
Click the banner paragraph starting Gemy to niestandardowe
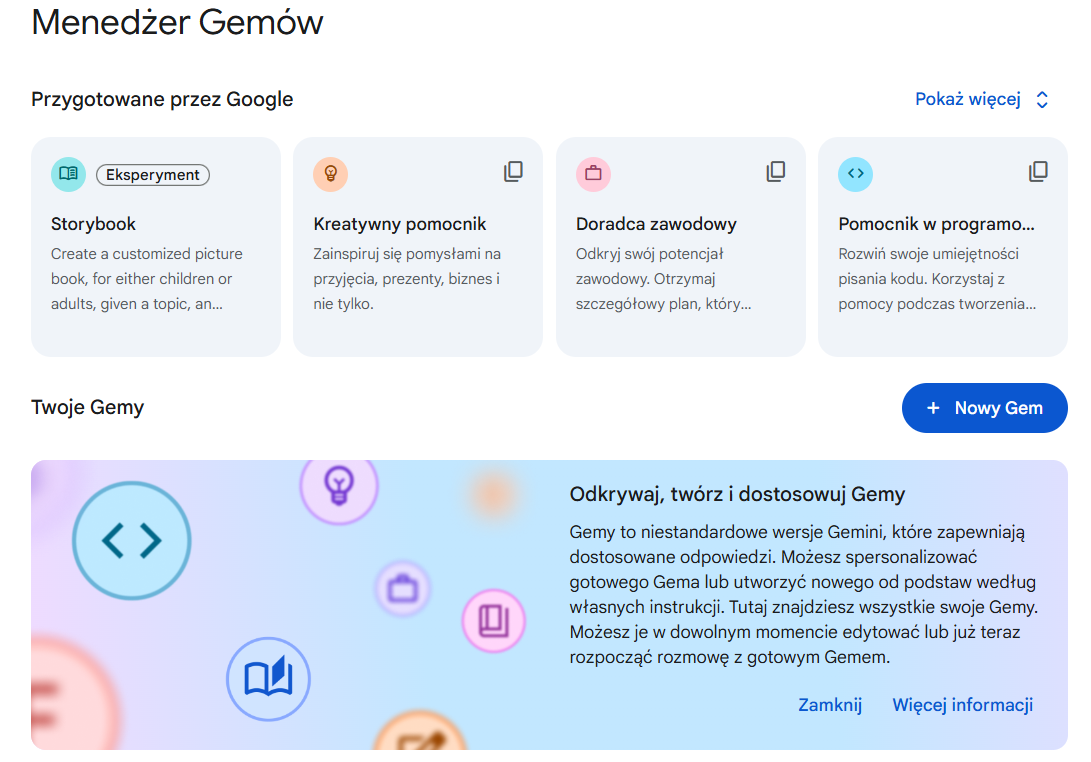click(x=804, y=594)
